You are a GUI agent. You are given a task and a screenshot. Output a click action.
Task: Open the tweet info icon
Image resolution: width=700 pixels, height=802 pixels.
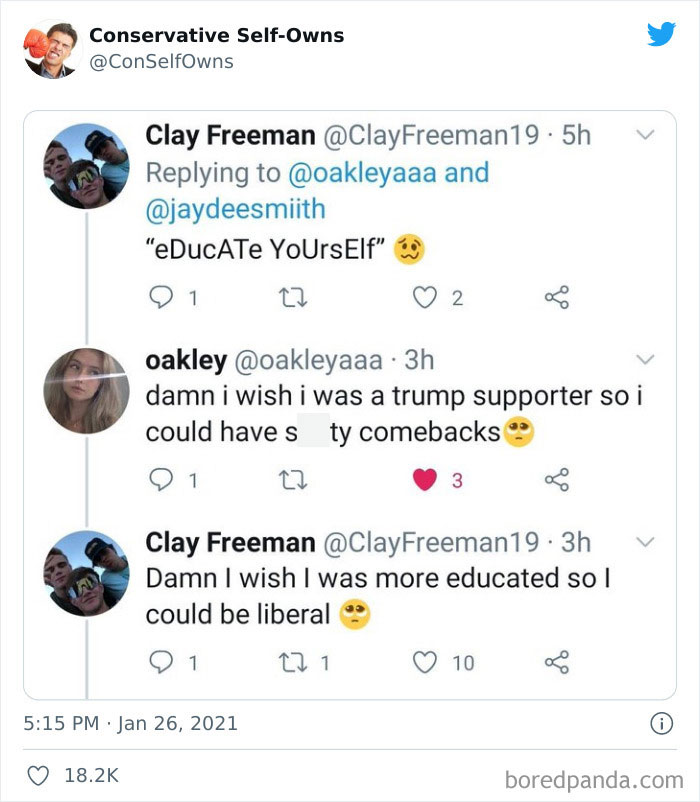click(x=661, y=723)
